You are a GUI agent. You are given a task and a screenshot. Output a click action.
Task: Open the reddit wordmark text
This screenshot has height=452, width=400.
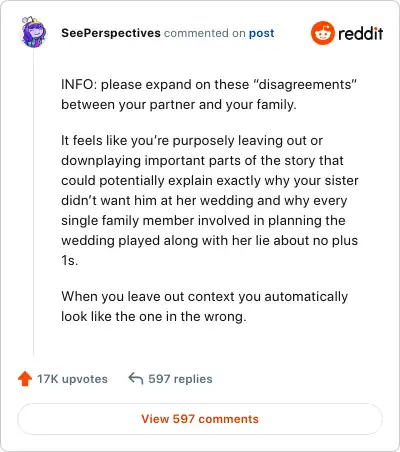360,33
